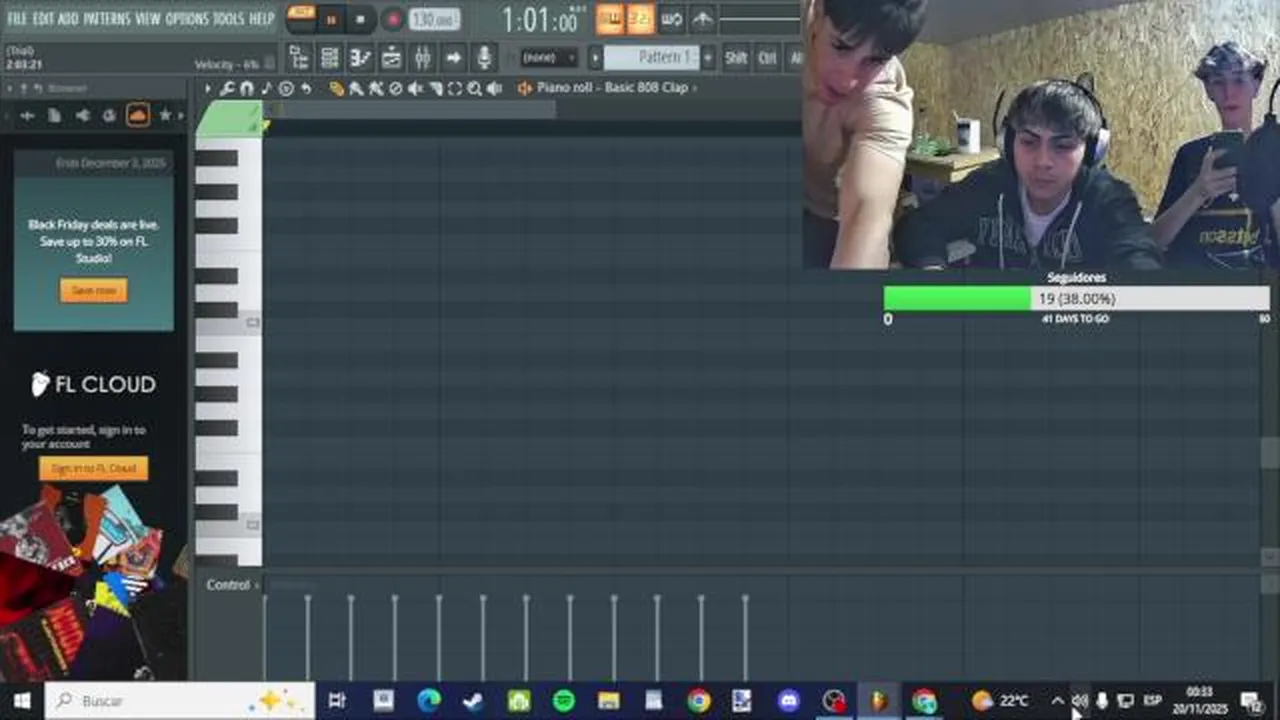
Task: Toggle the metronome button
Action: (610, 18)
